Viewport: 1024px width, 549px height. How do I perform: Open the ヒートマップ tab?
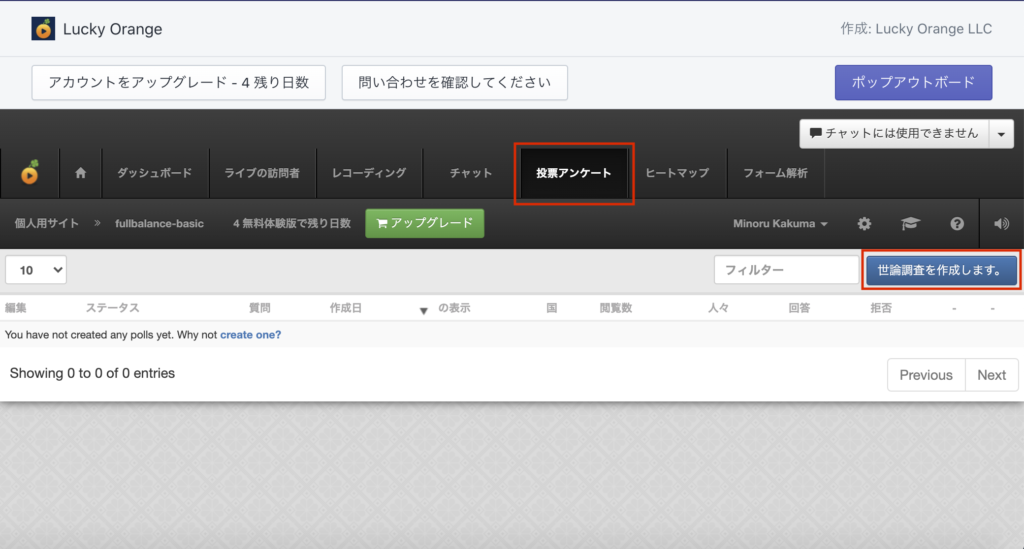tap(677, 173)
